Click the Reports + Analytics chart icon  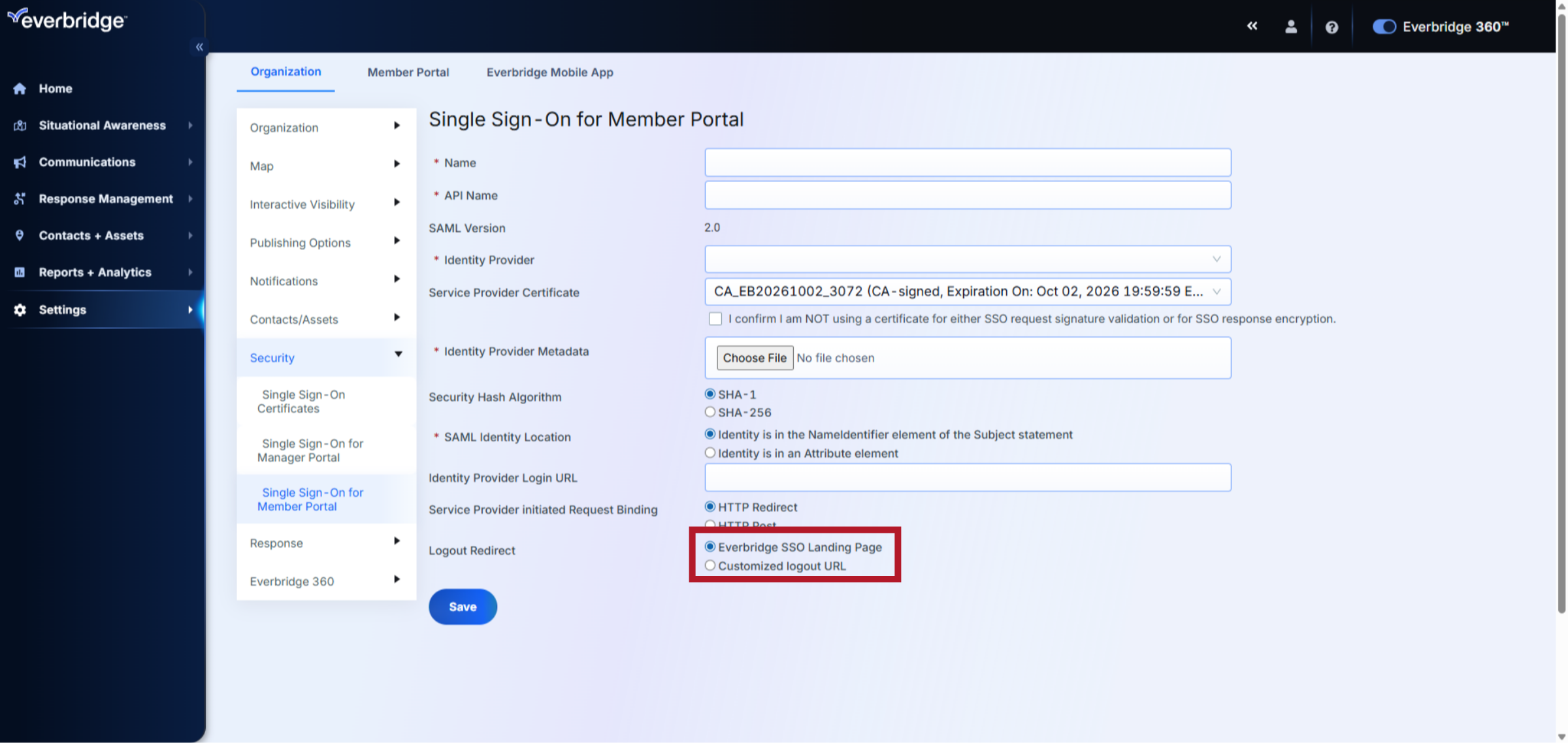click(20, 272)
